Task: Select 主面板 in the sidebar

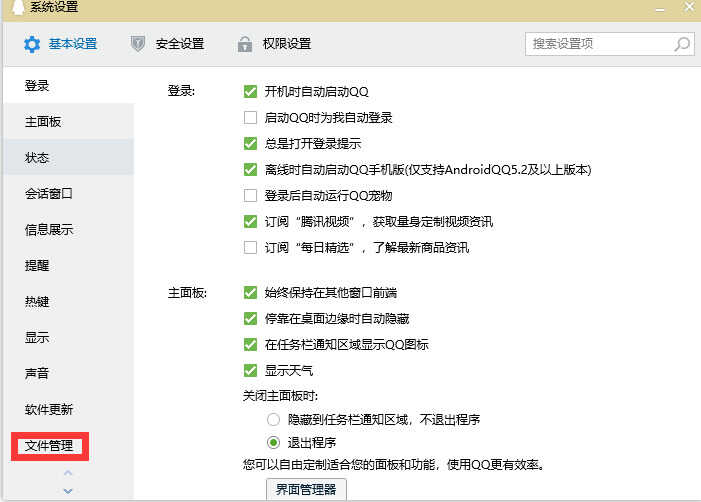Action: [x=68, y=121]
